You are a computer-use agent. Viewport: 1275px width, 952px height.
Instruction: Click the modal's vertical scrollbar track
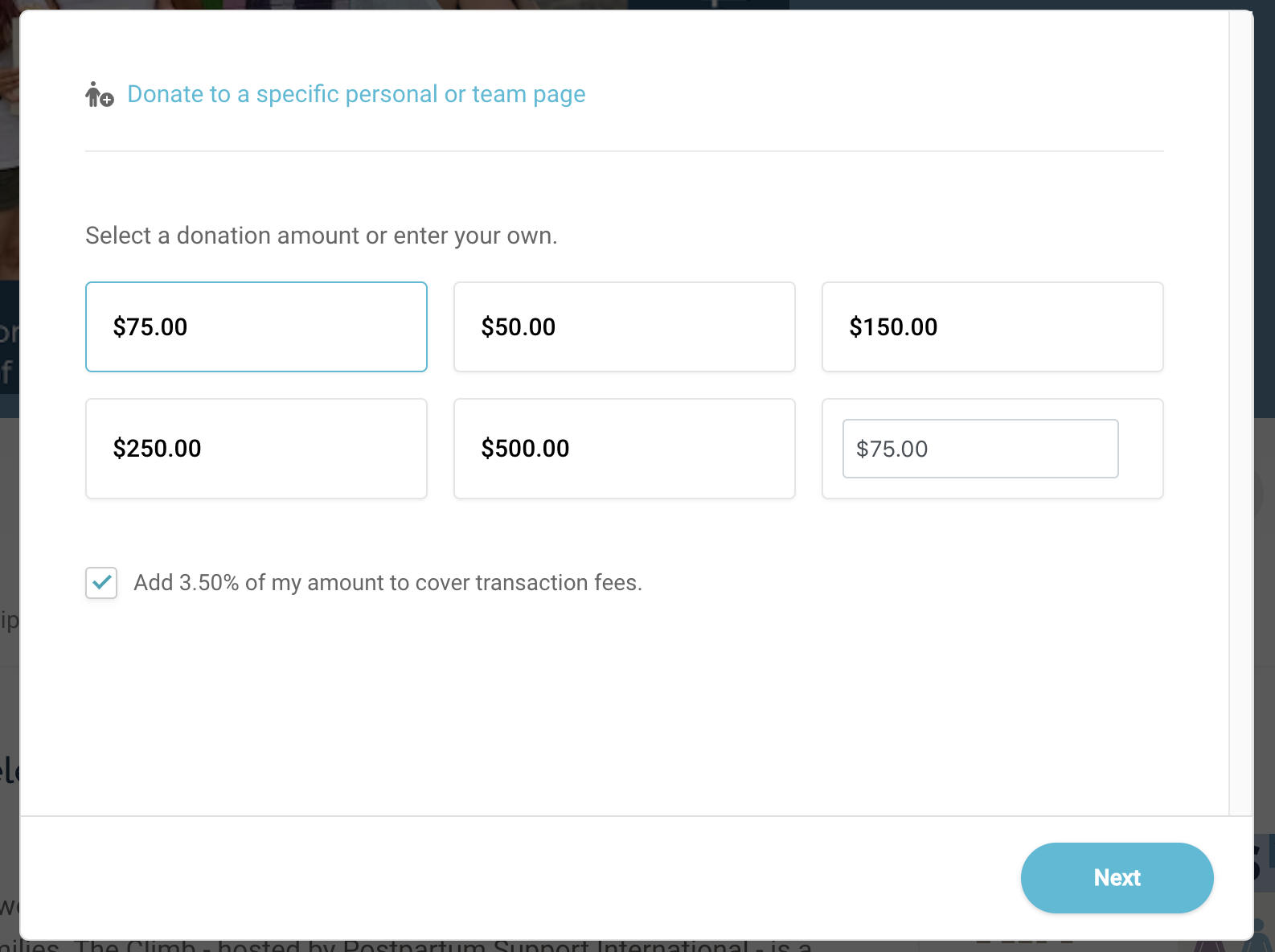click(1240, 402)
